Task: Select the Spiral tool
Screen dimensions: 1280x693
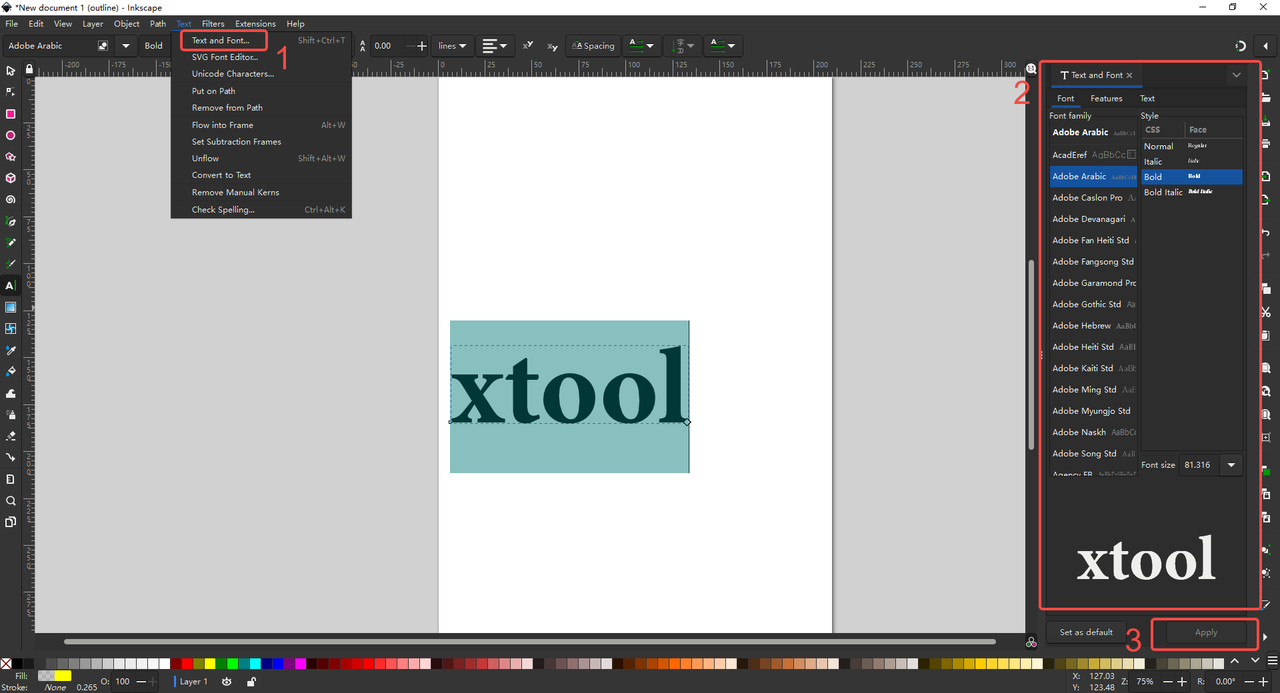Action: [11, 199]
